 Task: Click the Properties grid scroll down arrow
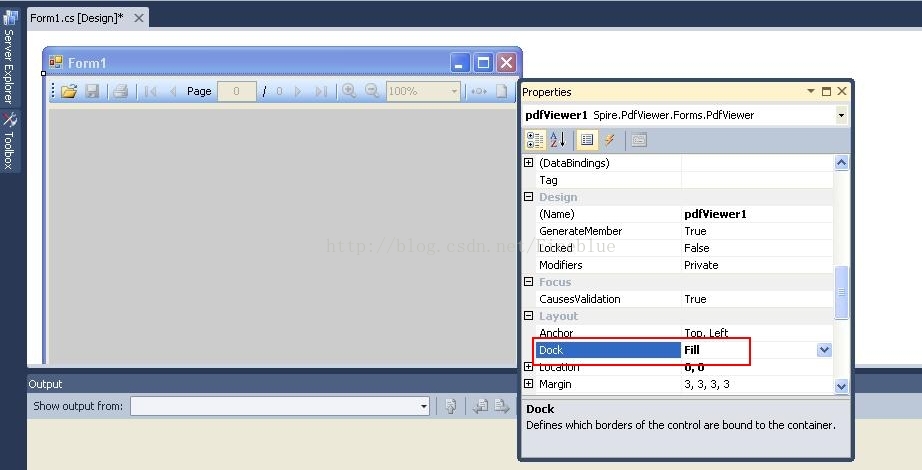click(x=841, y=385)
